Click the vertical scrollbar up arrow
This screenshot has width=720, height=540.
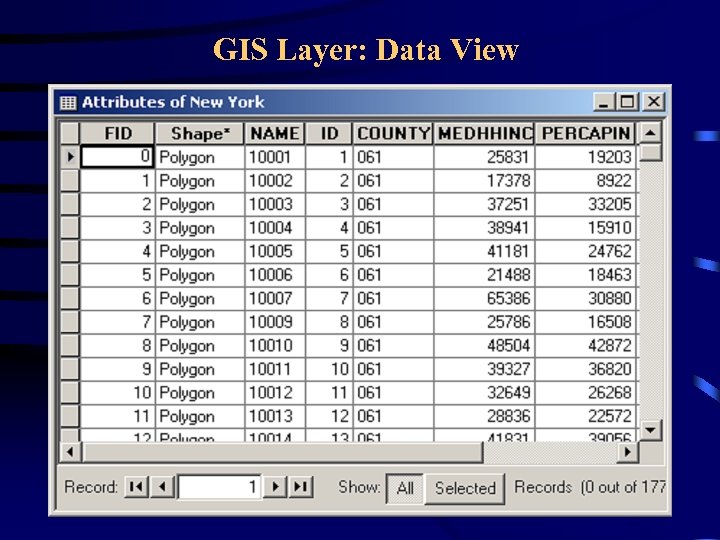pyautogui.click(x=650, y=133)
